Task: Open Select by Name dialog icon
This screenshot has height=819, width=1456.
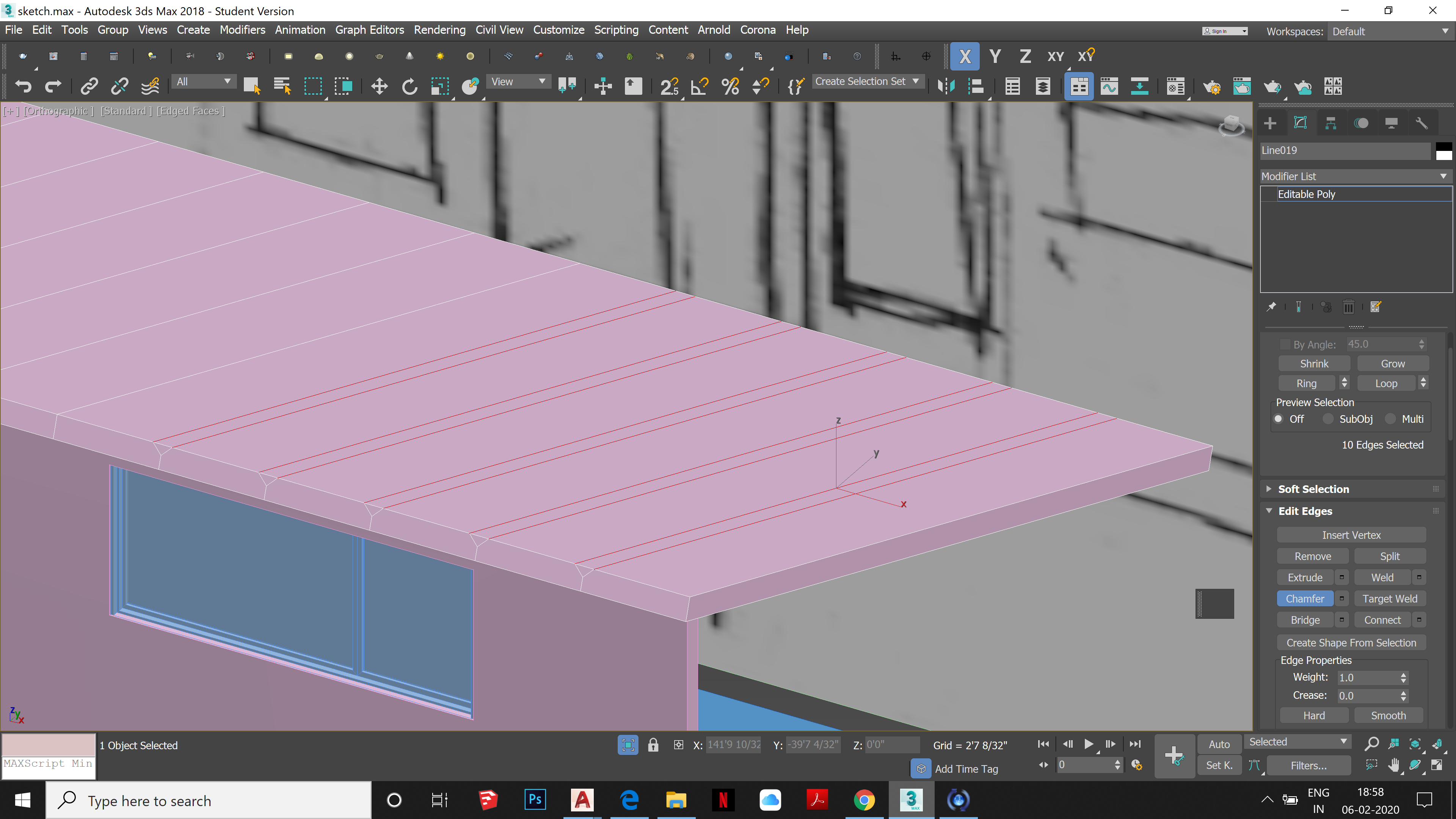Action: [281, 86]
